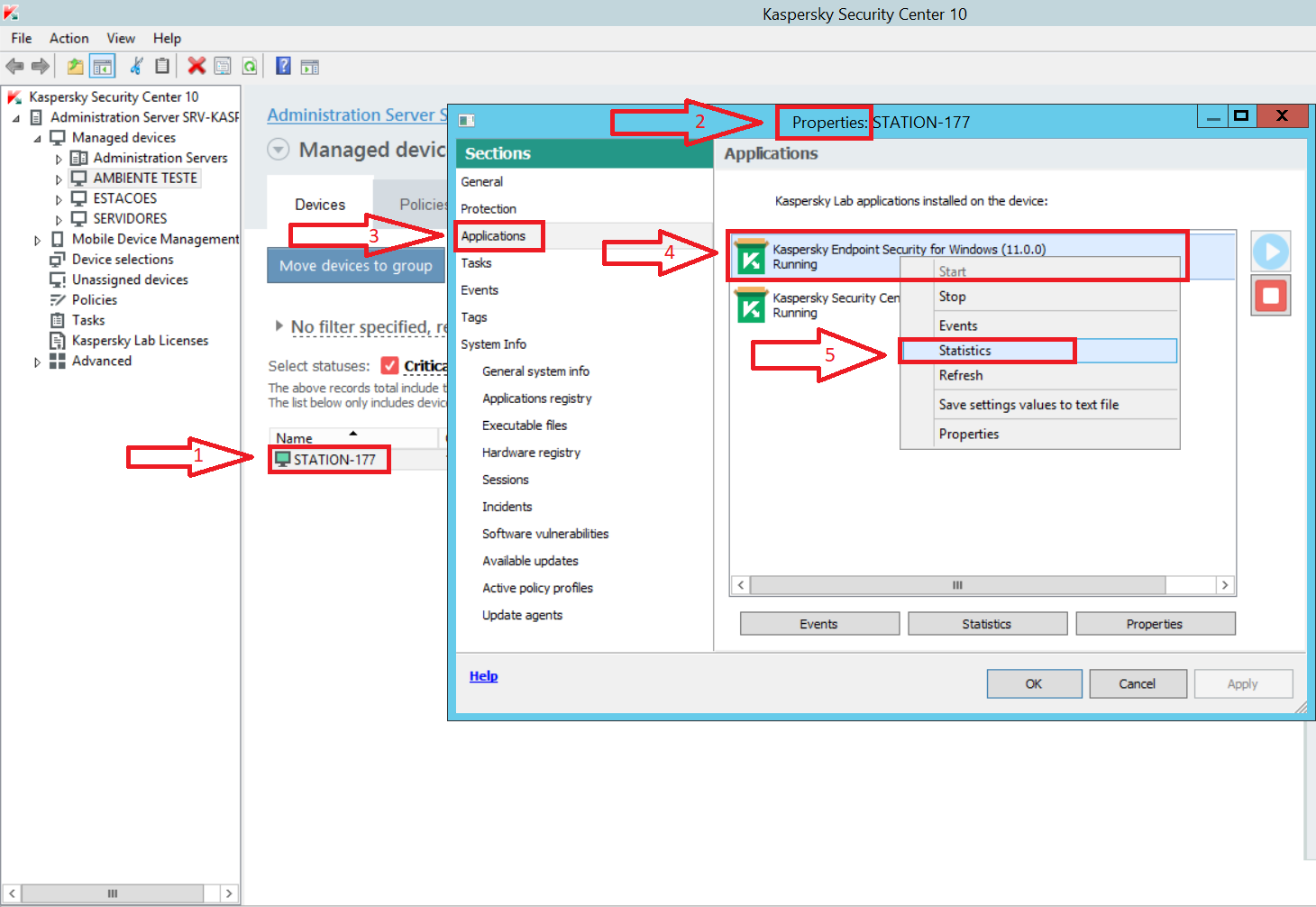
Task: Open the View menu
Action: point(121,38)
